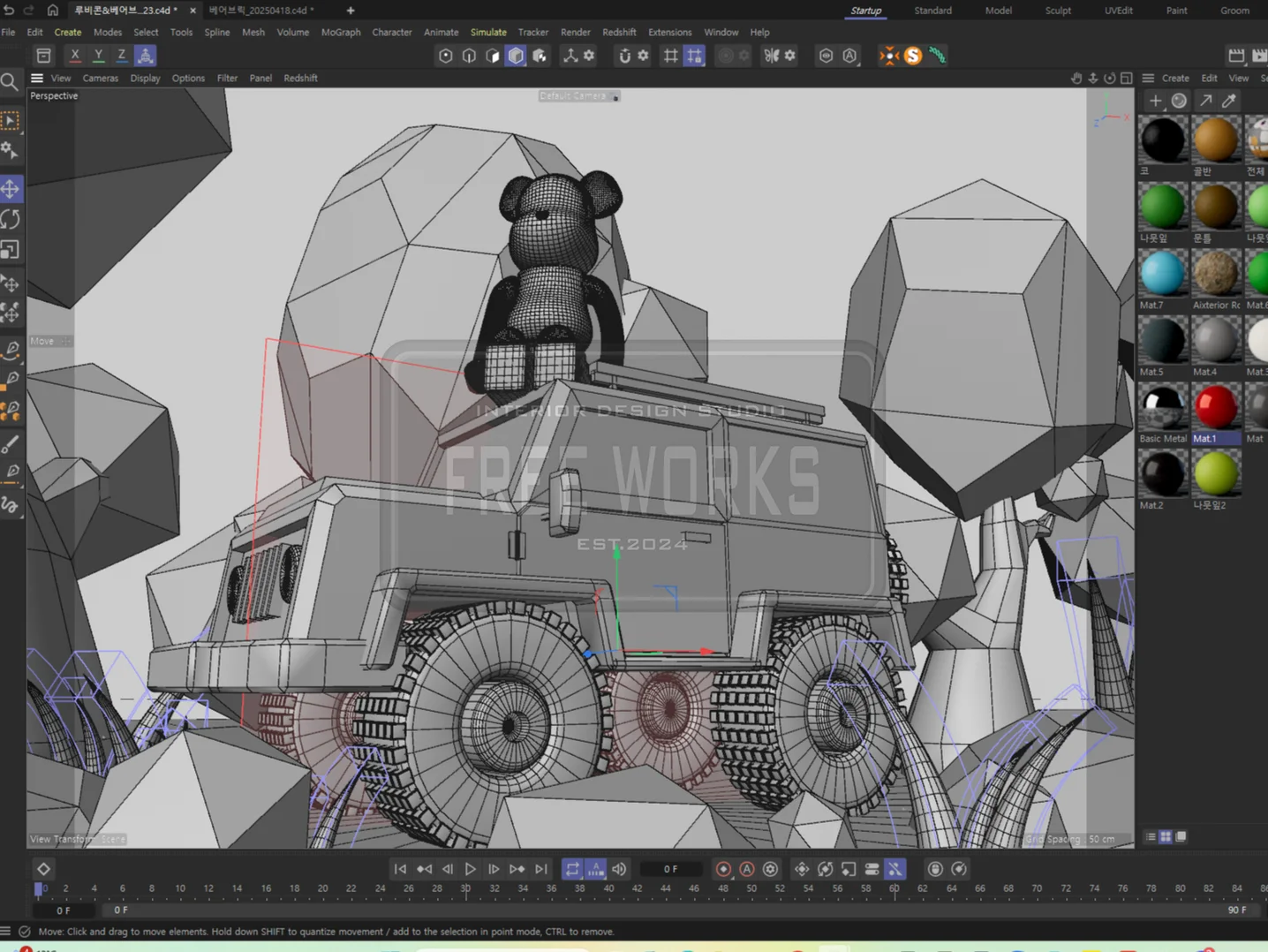The height and width of the screenshot is (952, 1268).
Task: Open the Spline menu
Action: point(217,32)
